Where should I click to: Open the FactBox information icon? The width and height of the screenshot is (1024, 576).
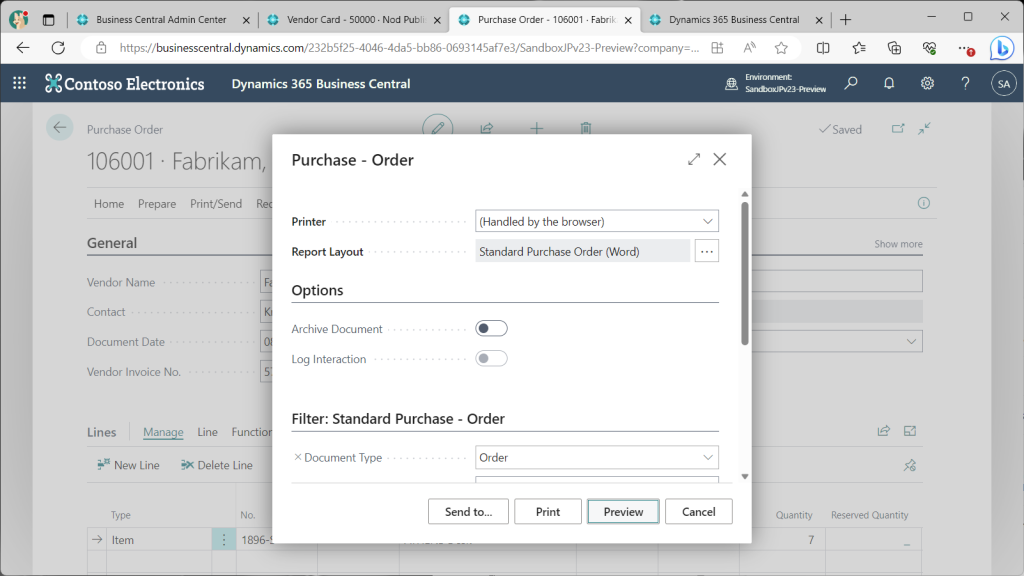click(x=923, y=203)
